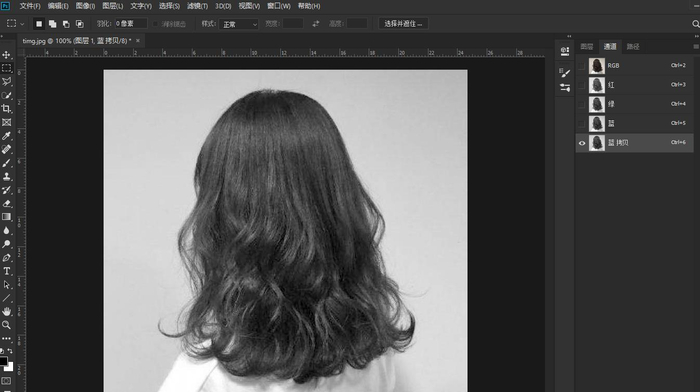The height and width of the screenshot is (392, 700).
Task: Open the 图像(I) menu
Action: click(x=85, y=6)
